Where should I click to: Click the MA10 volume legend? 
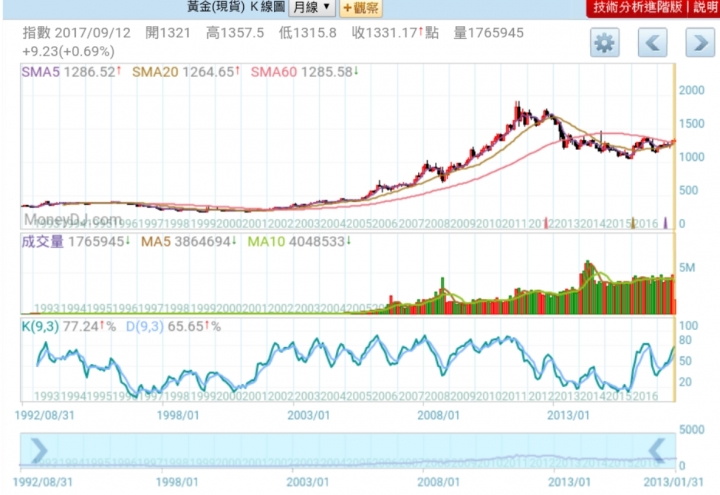pos(266,242)
